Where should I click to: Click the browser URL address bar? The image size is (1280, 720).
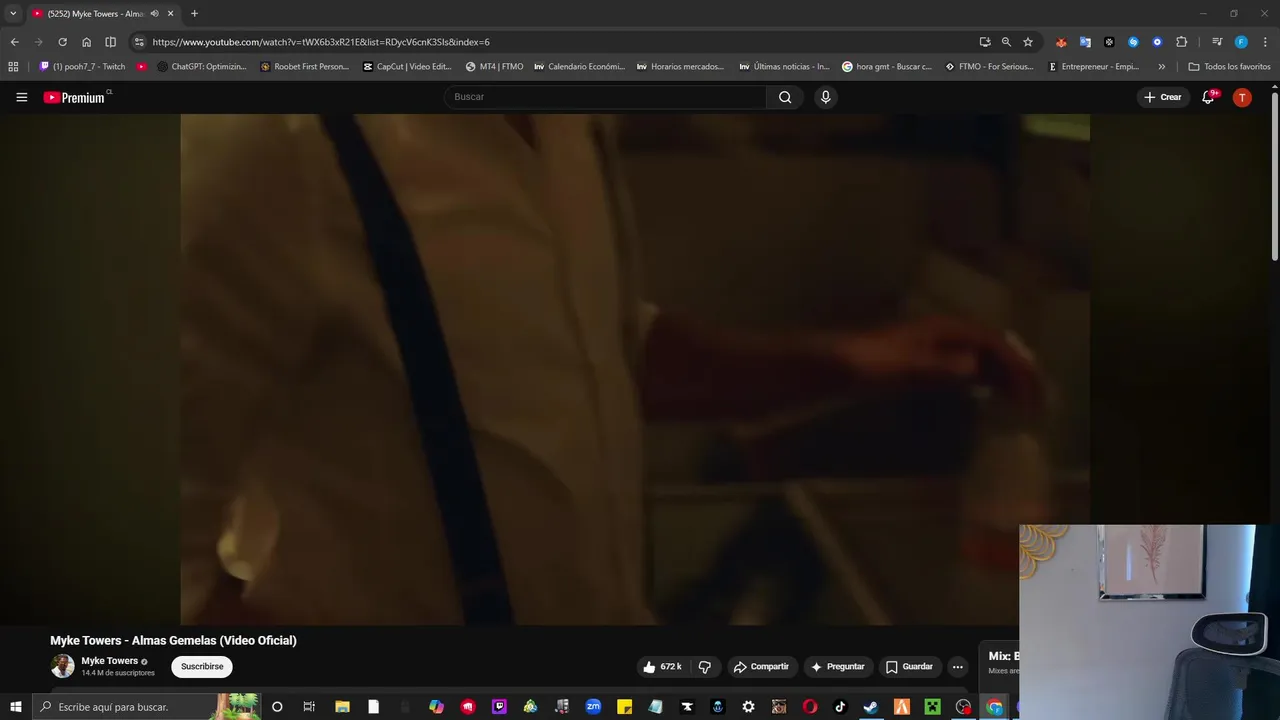click(x=560, y=42)
